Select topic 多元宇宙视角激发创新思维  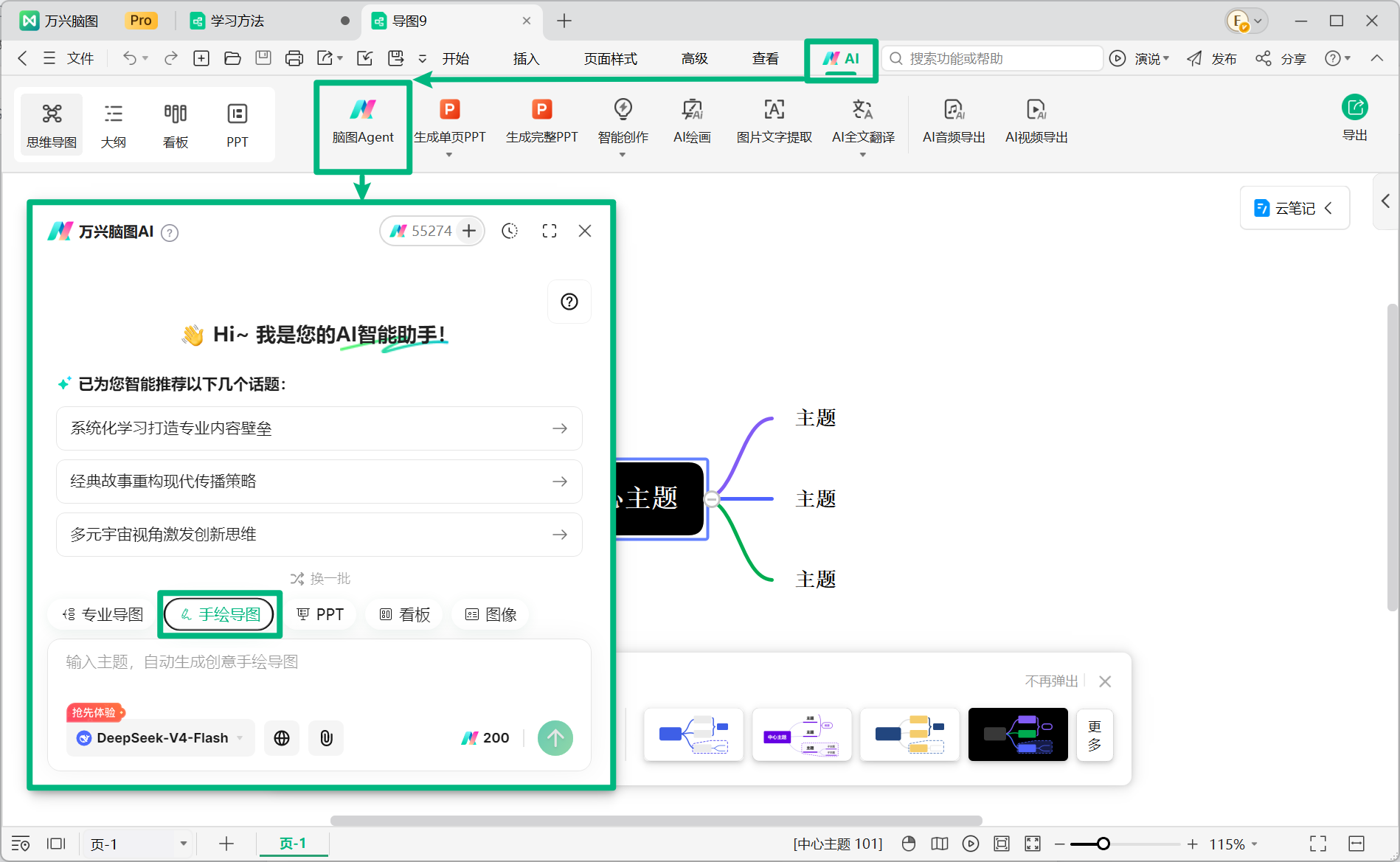[x=319, y=535]
